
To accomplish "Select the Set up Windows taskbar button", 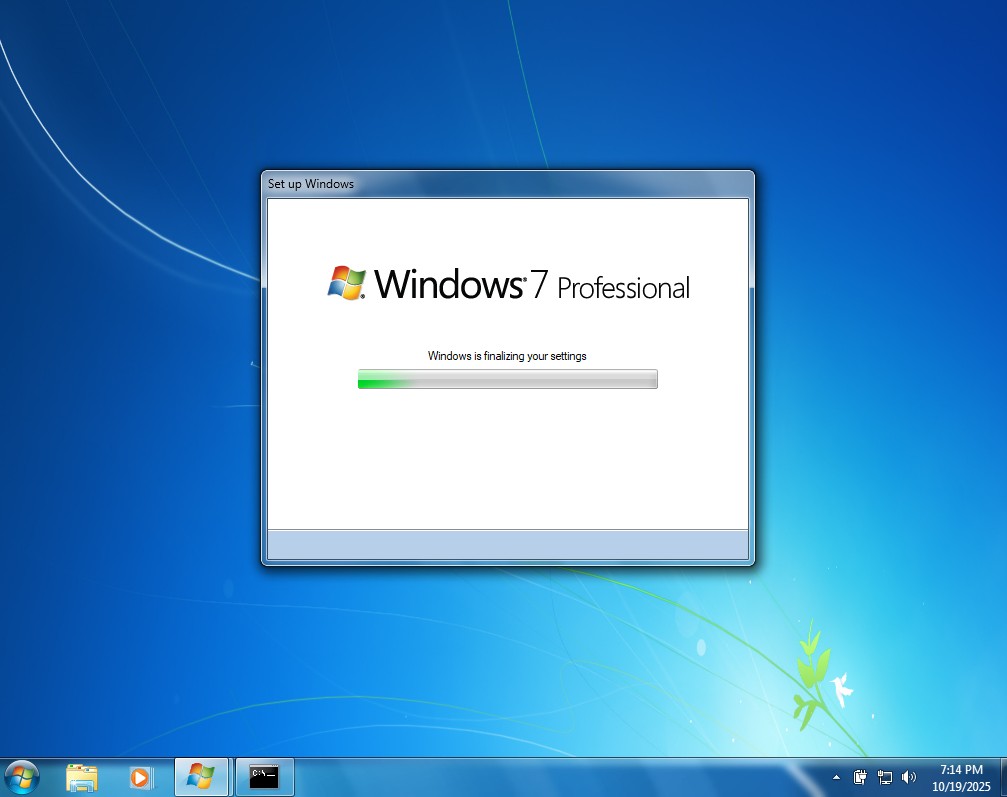I will pos(201,776).
